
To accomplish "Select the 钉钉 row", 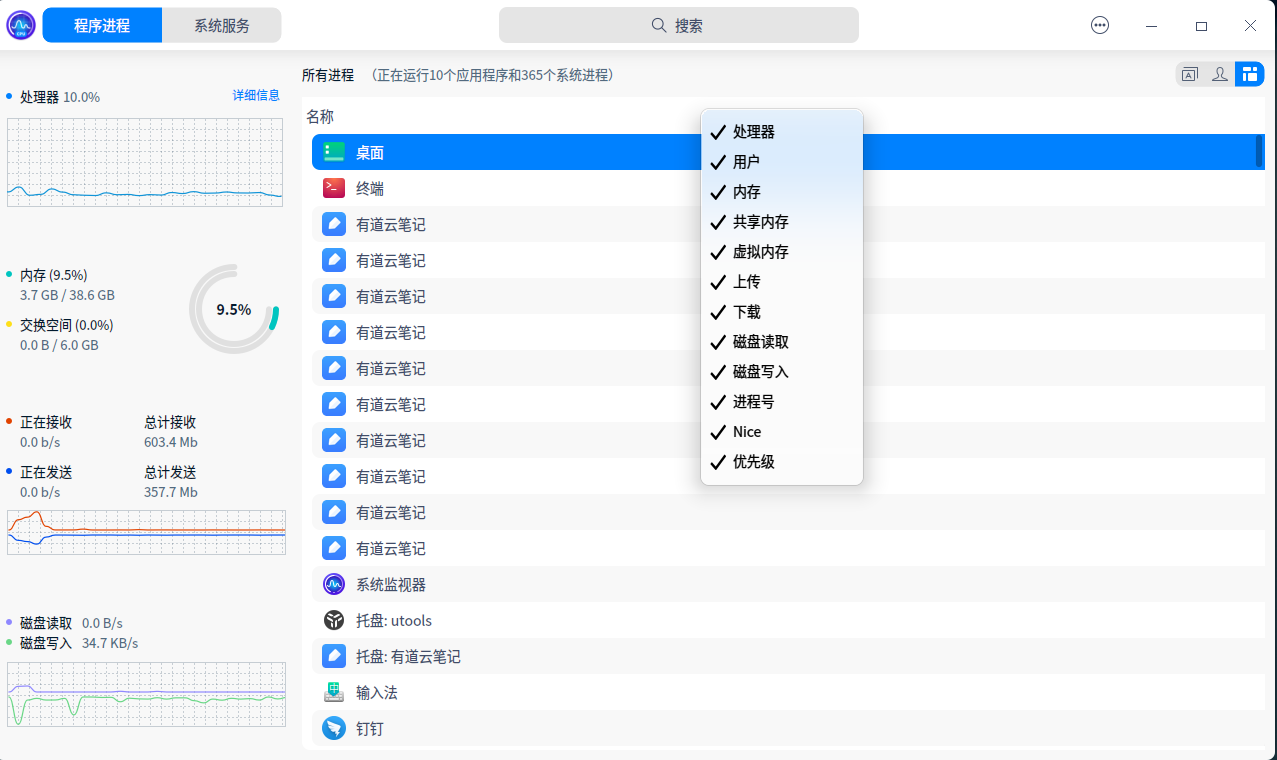I will 788,728.
